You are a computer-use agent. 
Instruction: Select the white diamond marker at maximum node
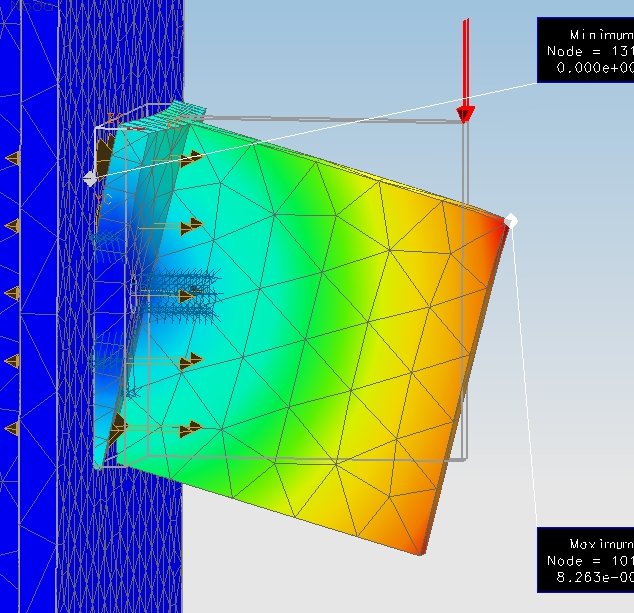(511, 219)
